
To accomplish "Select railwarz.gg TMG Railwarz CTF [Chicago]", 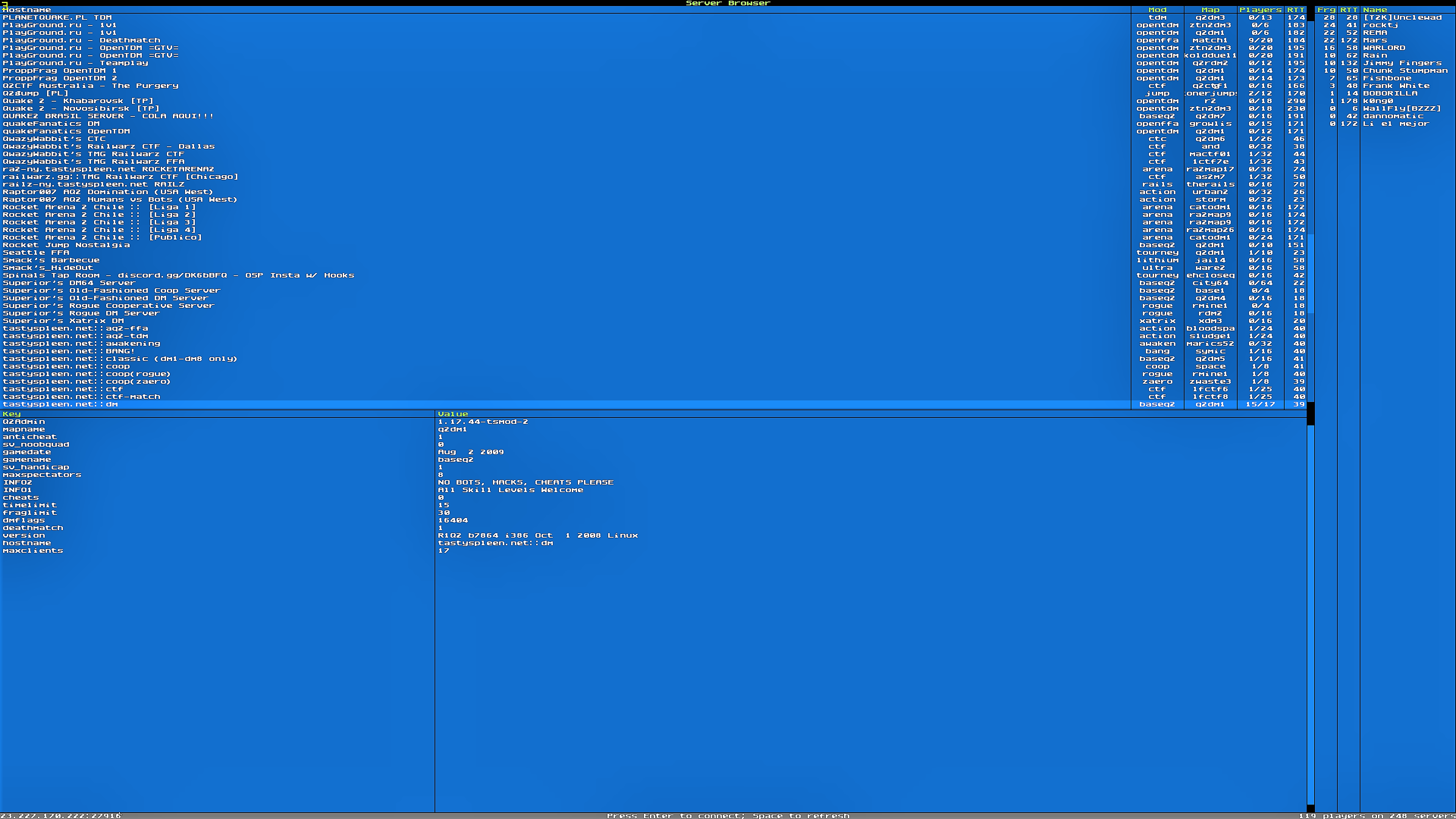I will pos(653,177).
